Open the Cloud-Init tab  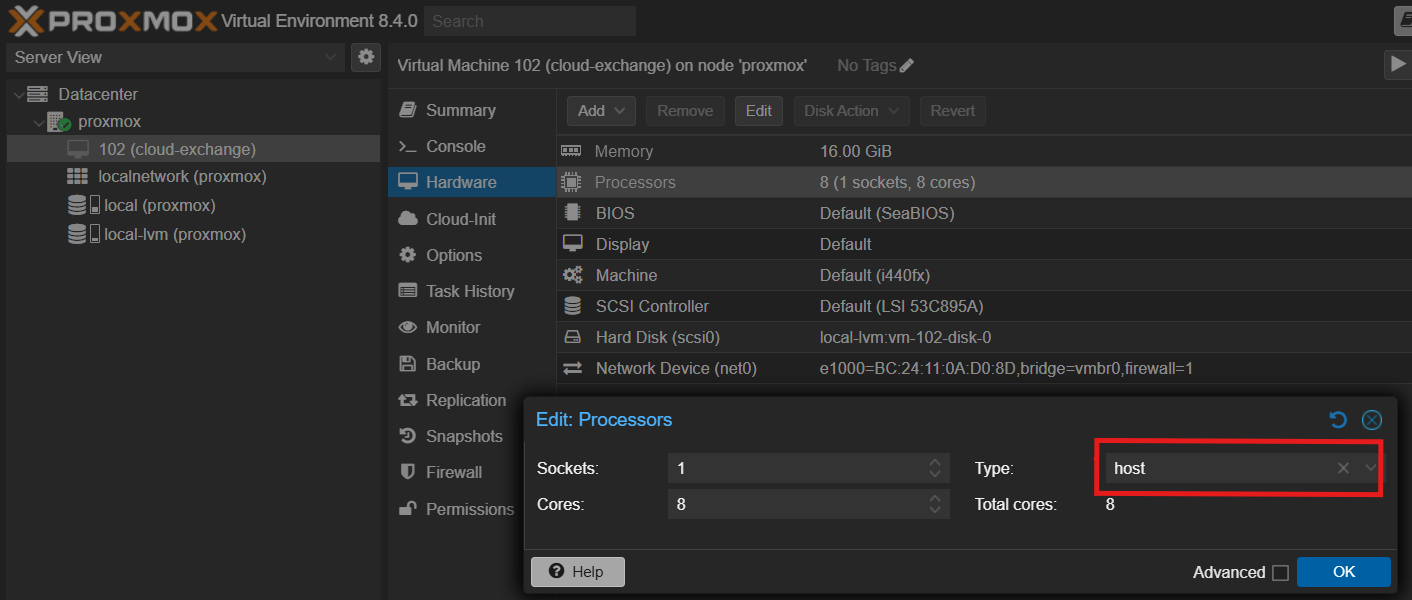click(471, 219)
